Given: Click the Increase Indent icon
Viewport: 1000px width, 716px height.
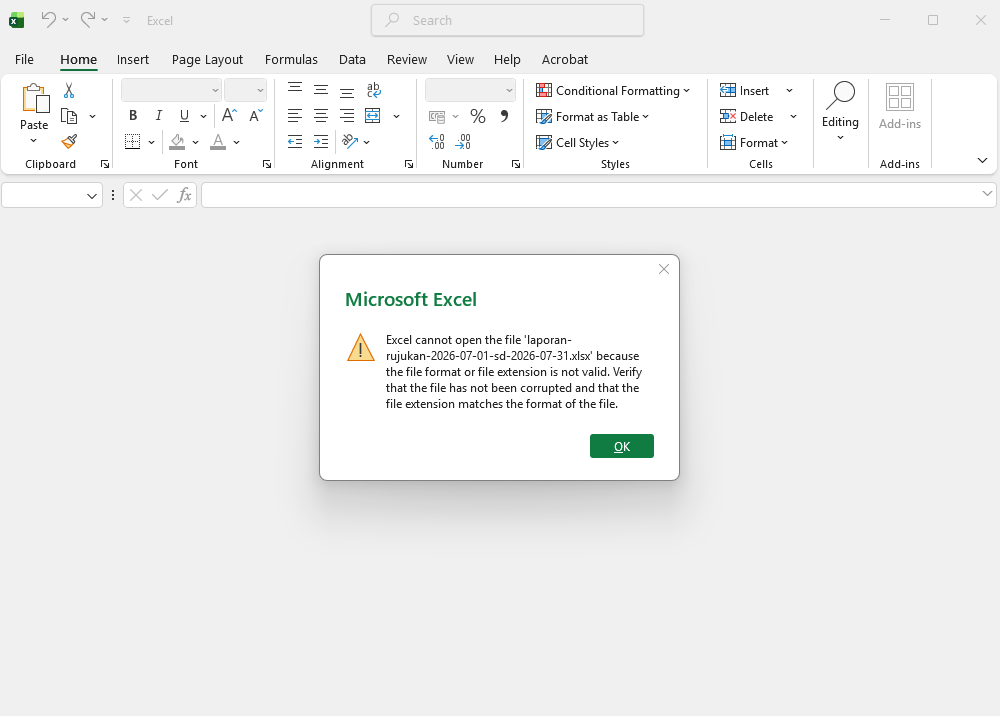Looking at the screenshot, I should pos(321,142).
